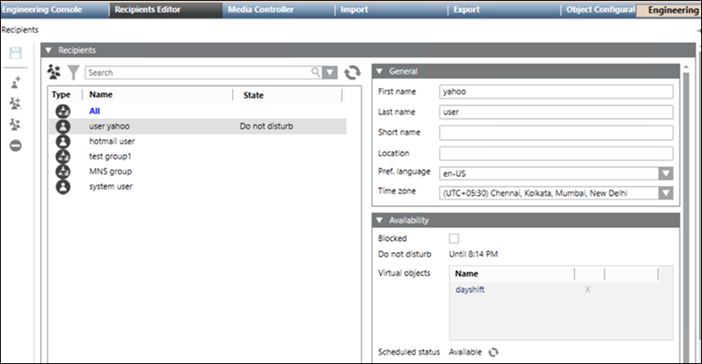Screen dimensions: 702x364
Task: Click the add single recipient icon
Action: 16,82
